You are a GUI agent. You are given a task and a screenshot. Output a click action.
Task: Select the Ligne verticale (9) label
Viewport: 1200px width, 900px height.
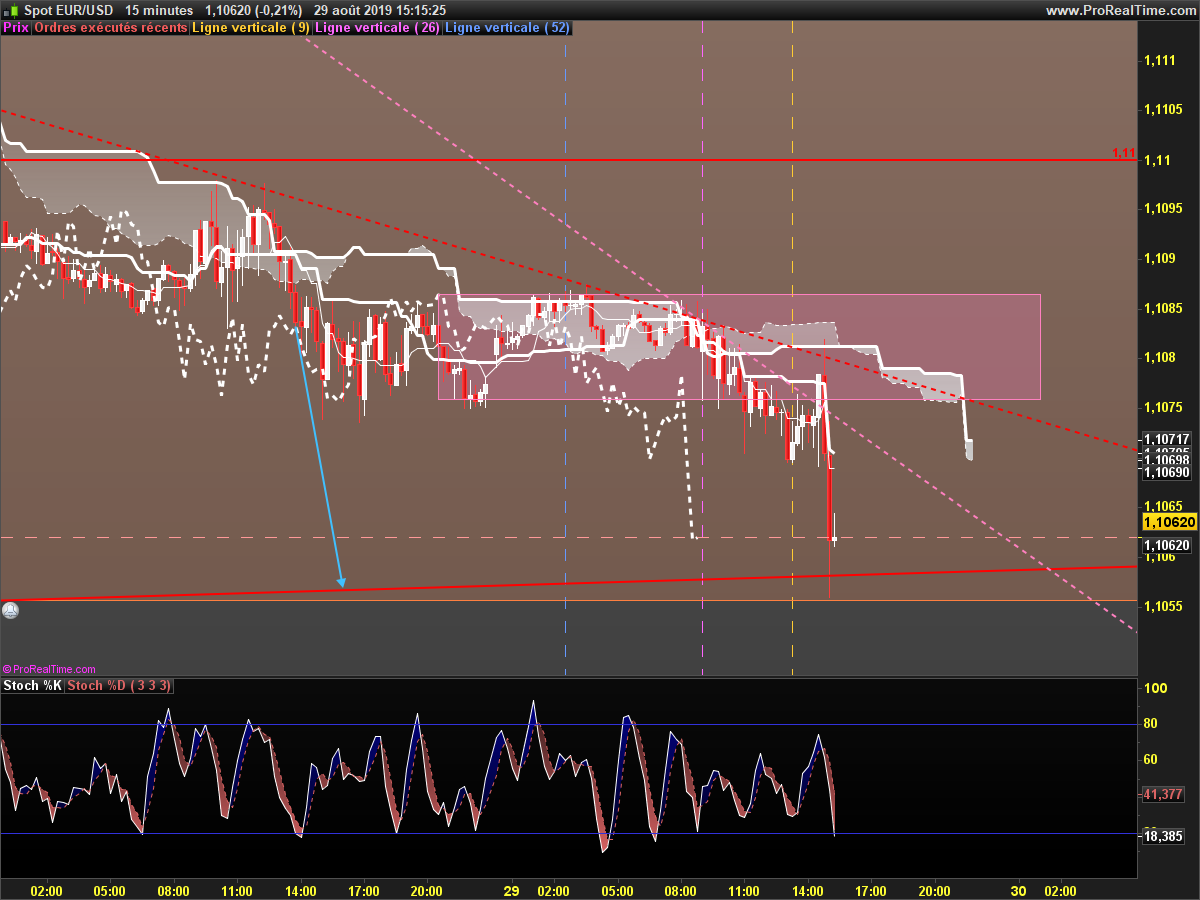(x=251, y=28)
